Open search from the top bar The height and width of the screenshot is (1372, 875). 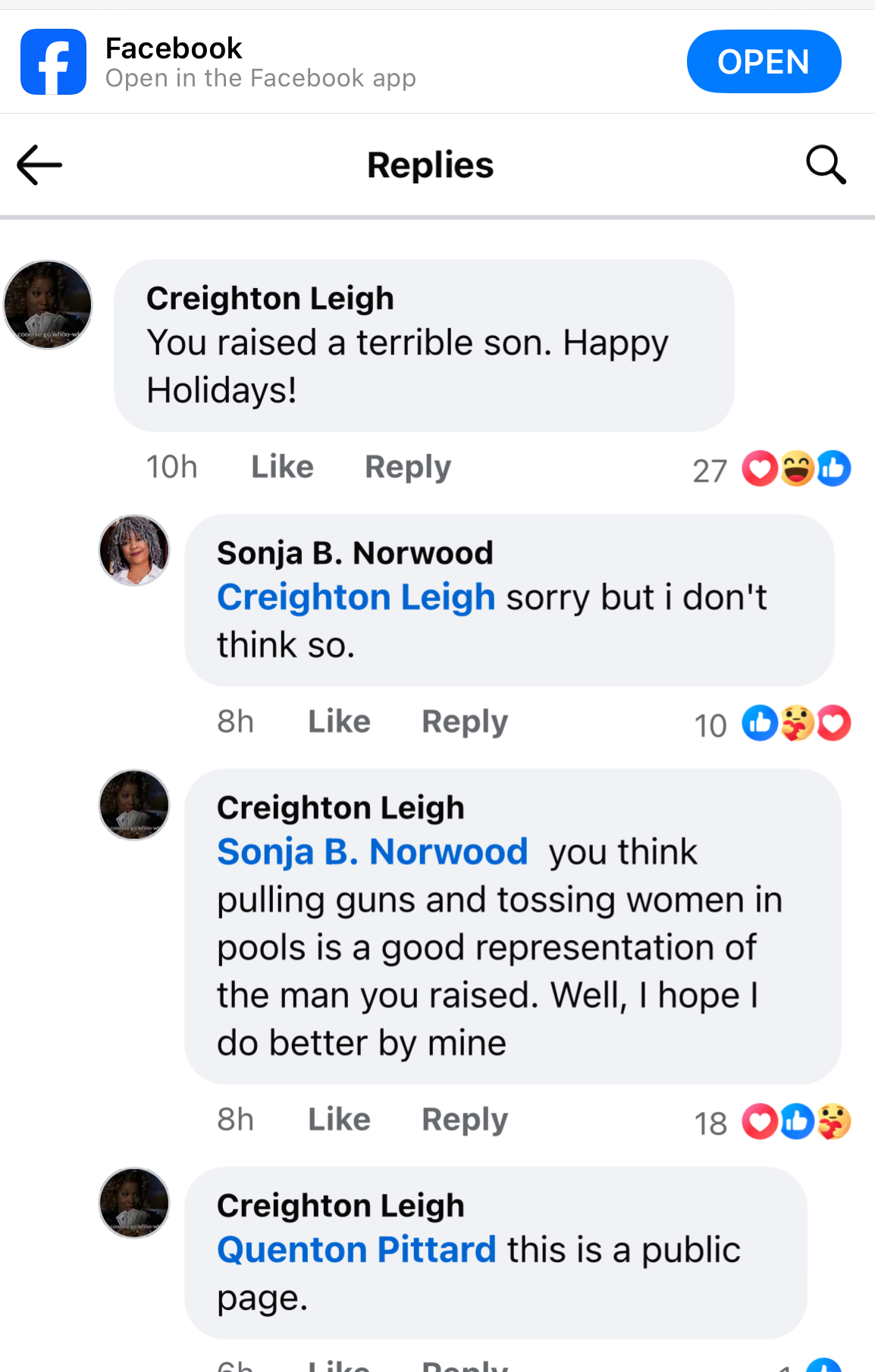click(x=826, y=164)
